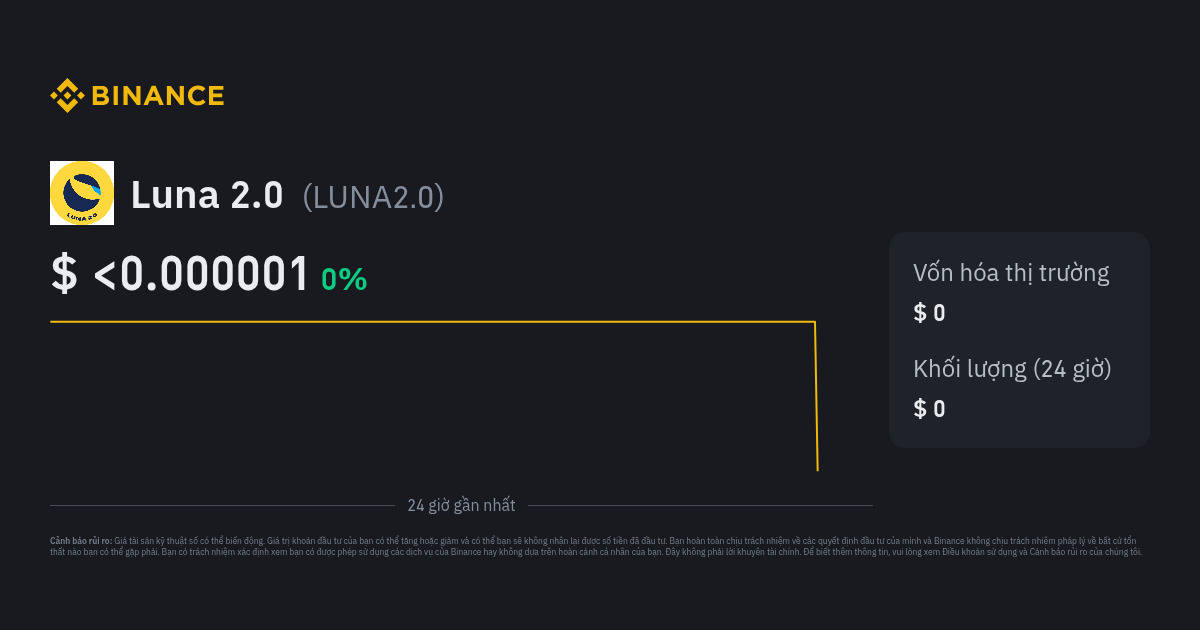Click the green 0% change indicator
Screen dimensions: 1200x630
pos(344,280)
